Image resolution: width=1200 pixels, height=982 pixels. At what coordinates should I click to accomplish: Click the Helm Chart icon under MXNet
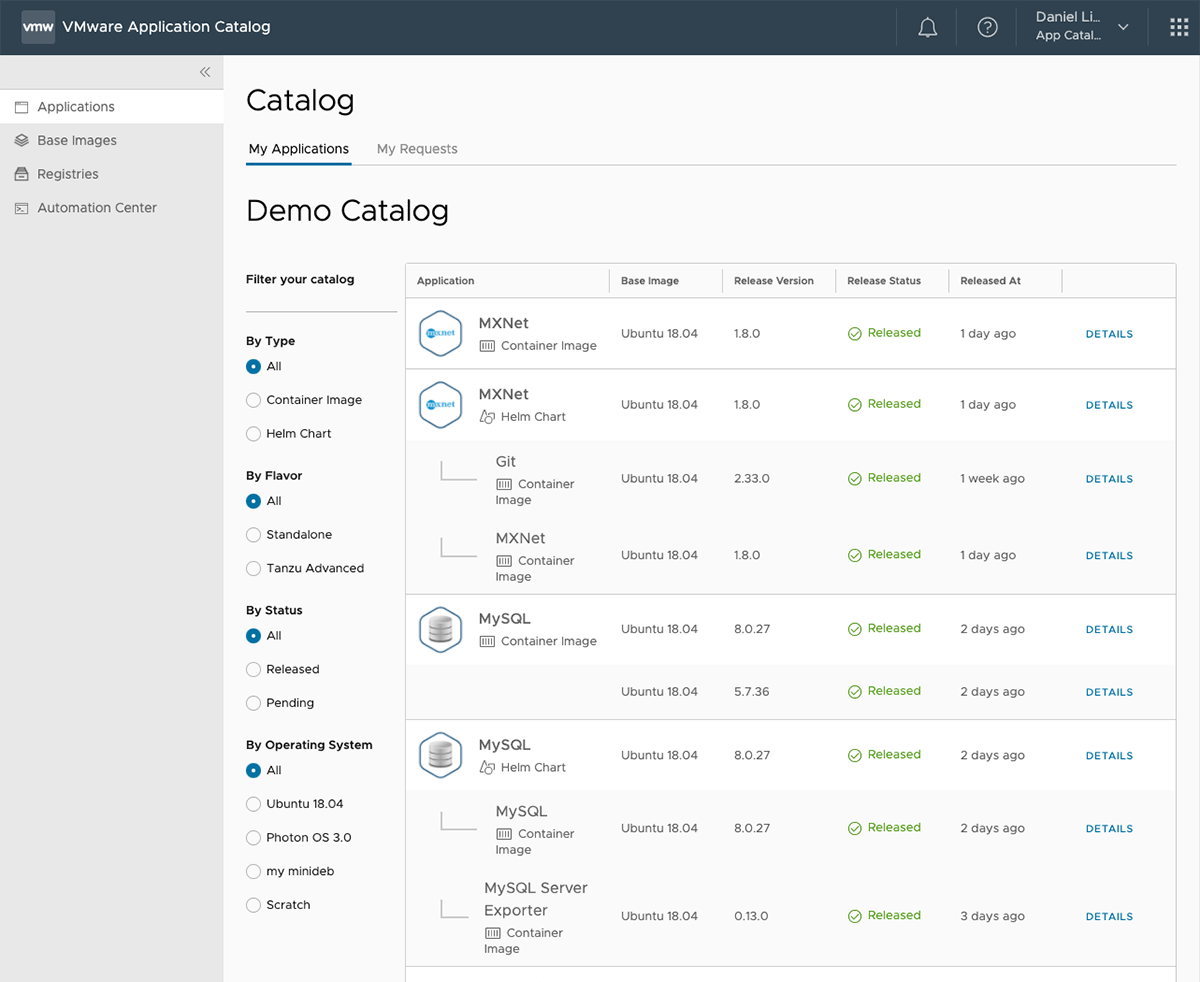click(x=487, y=417)
